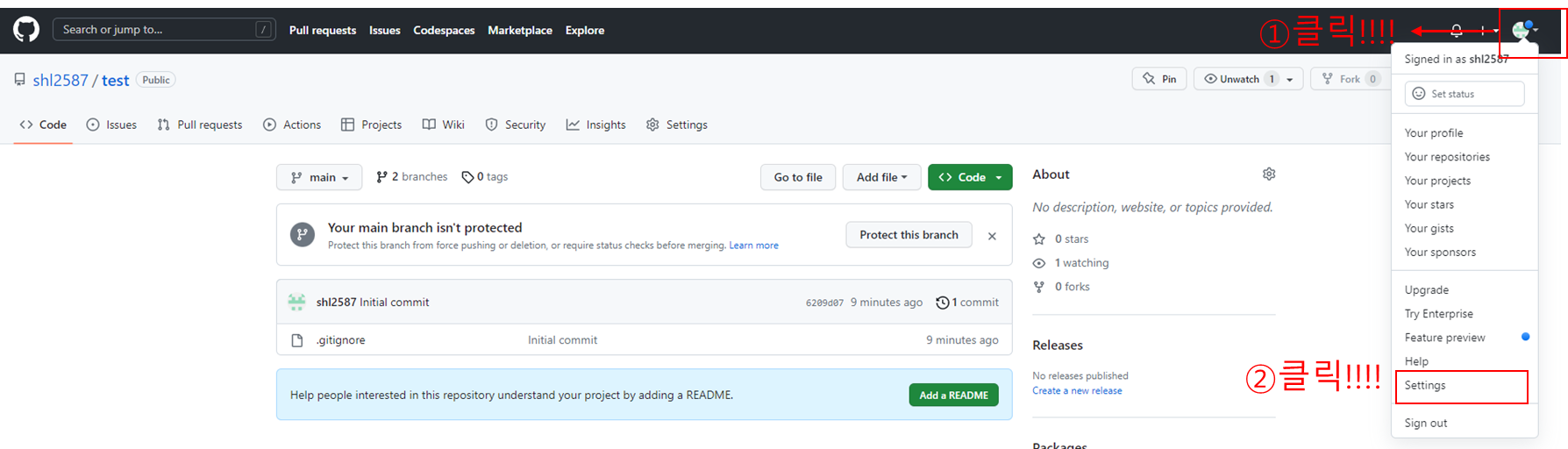Image resolution: width=1568 pixels, height=449 pixels.
Task: Click the Set status button
Action: pyautogui.click(x=1465, y=94)
